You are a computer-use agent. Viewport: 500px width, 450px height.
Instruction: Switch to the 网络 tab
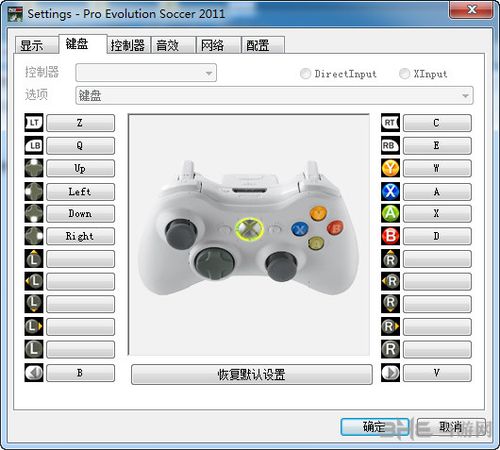coord(218,45)
